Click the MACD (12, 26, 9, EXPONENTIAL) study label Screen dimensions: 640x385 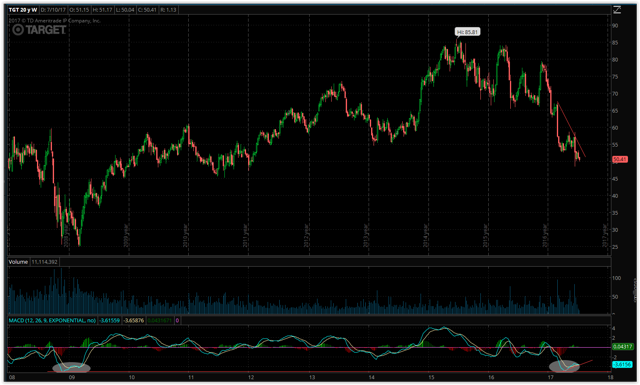(x=52, y=320)
